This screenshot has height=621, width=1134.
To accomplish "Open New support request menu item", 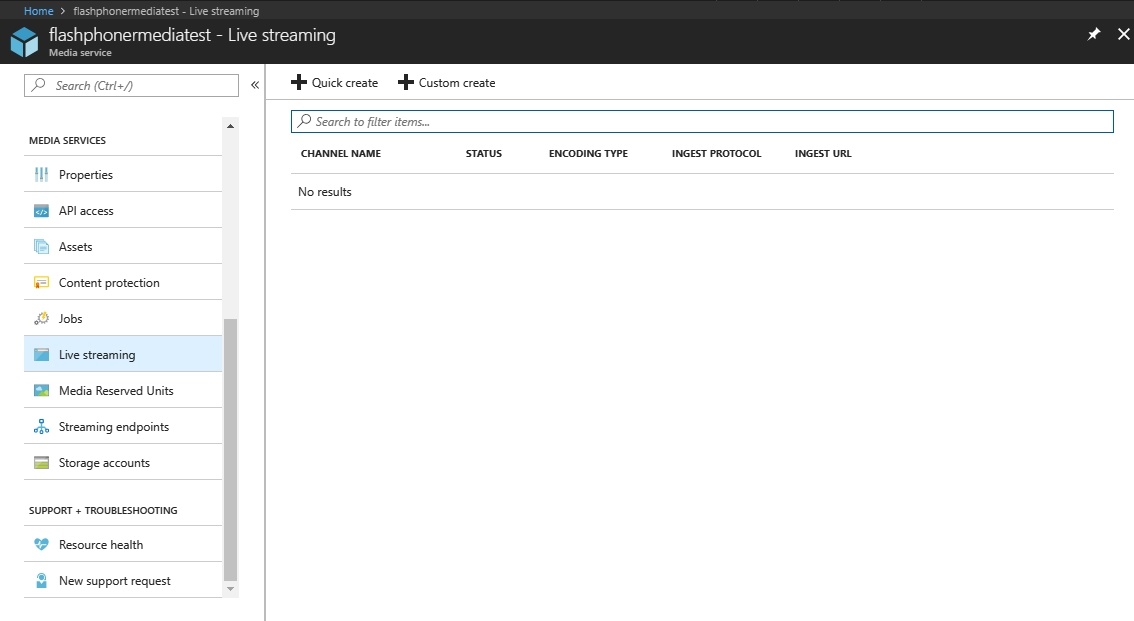I will [x=114, y=581].
